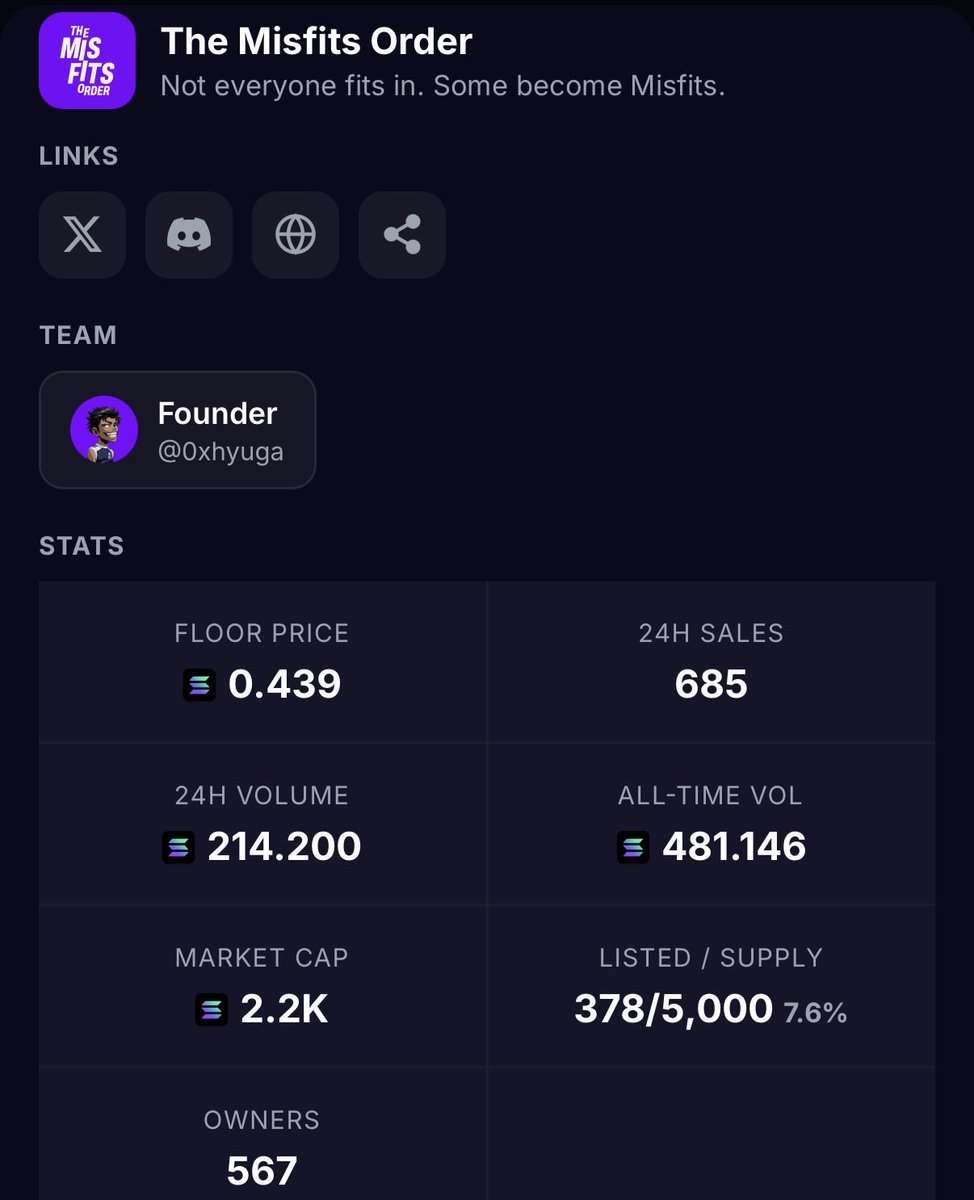
Task: Click the Solana icon beside all-time vol
Action: pos(633,848)
